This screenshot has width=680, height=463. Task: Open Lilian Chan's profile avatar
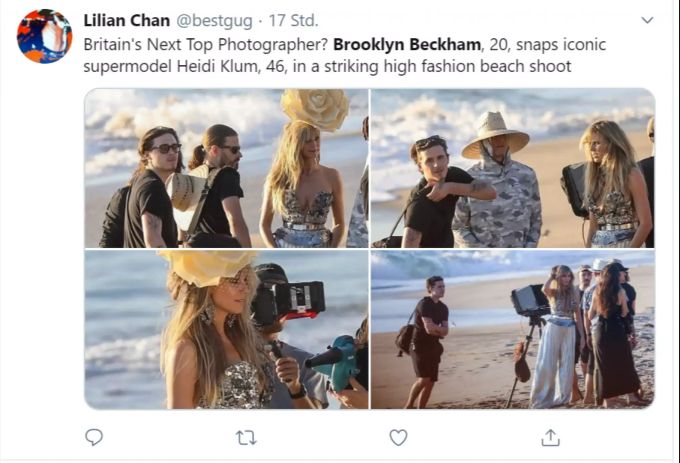click(x=44, y=36)
